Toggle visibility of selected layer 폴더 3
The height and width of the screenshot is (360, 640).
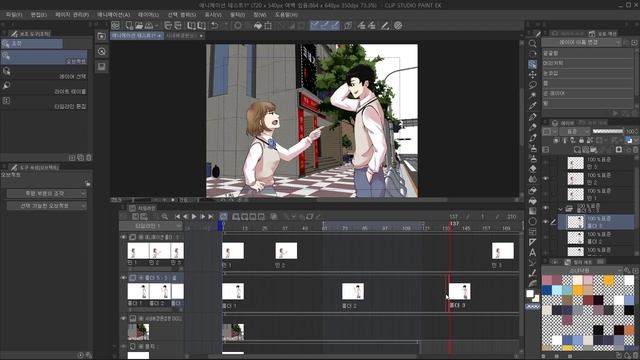click(546, 222)
